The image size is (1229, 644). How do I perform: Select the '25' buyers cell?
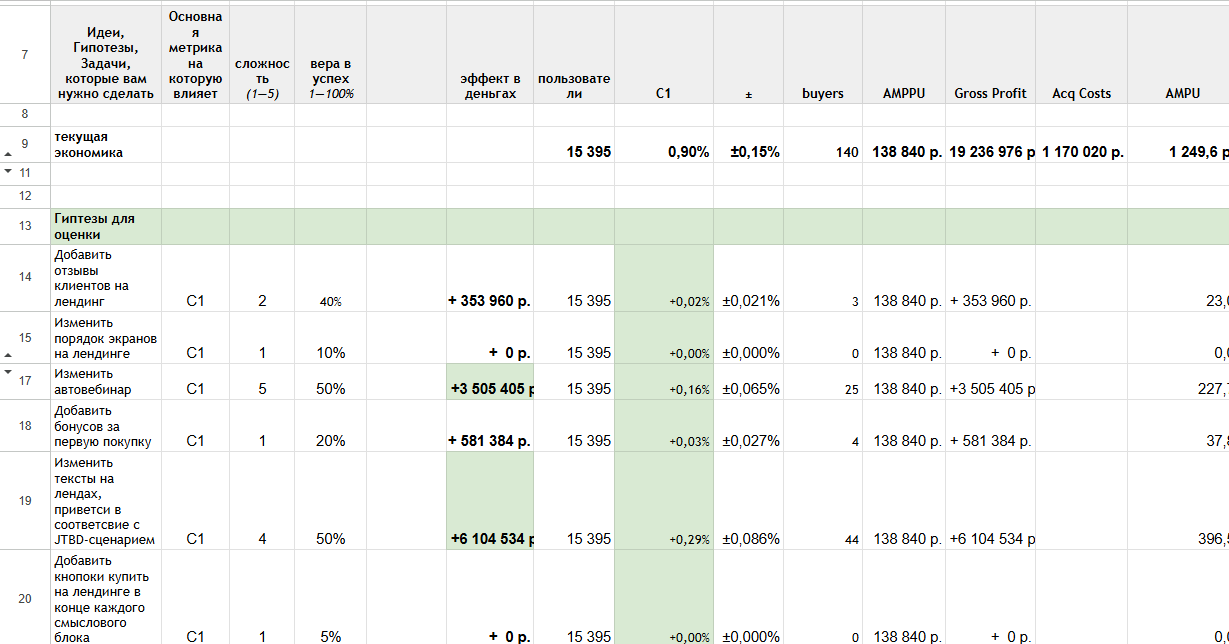click(823, 382)
